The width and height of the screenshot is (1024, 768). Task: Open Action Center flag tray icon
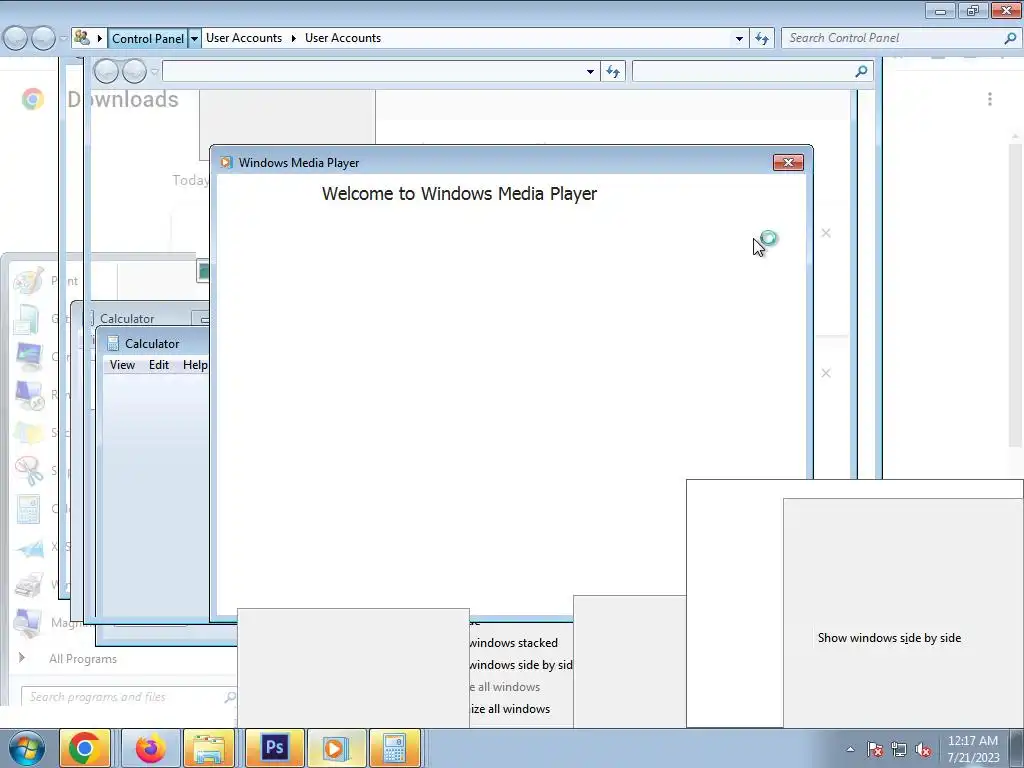point(874,750)
